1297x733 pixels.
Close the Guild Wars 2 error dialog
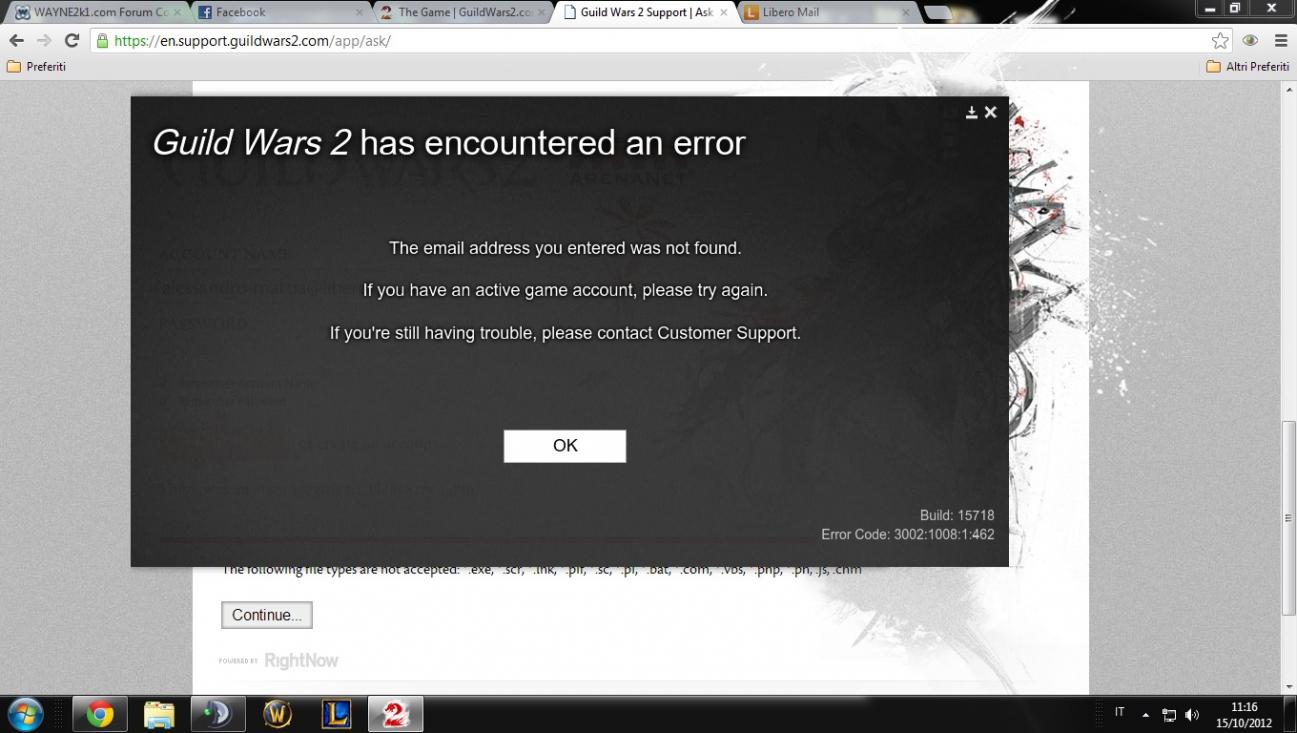point(990,112)
